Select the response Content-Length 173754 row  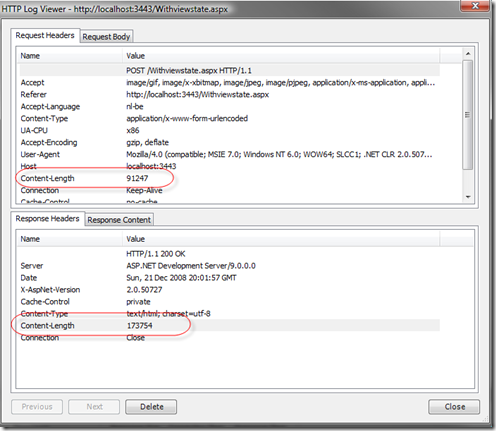[229, 326]
